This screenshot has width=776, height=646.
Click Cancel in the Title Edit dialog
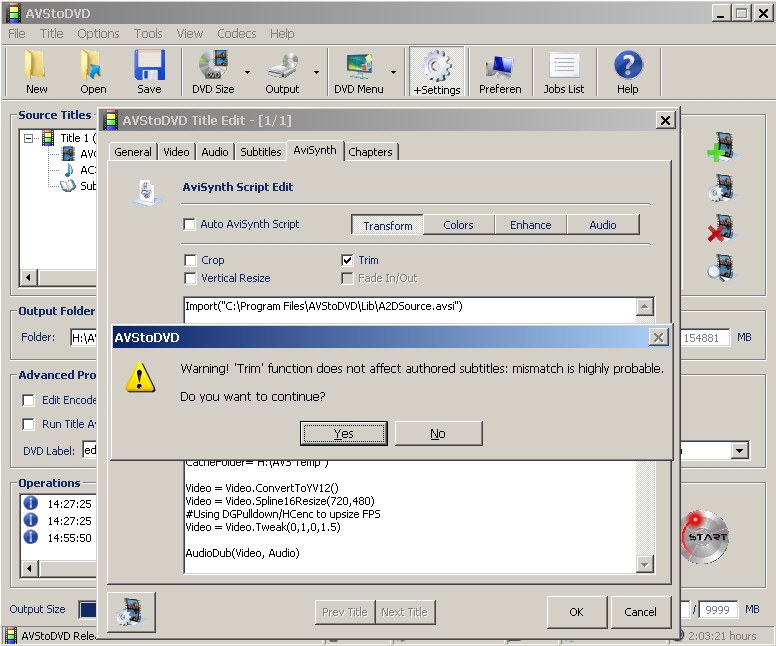point(640,612)
